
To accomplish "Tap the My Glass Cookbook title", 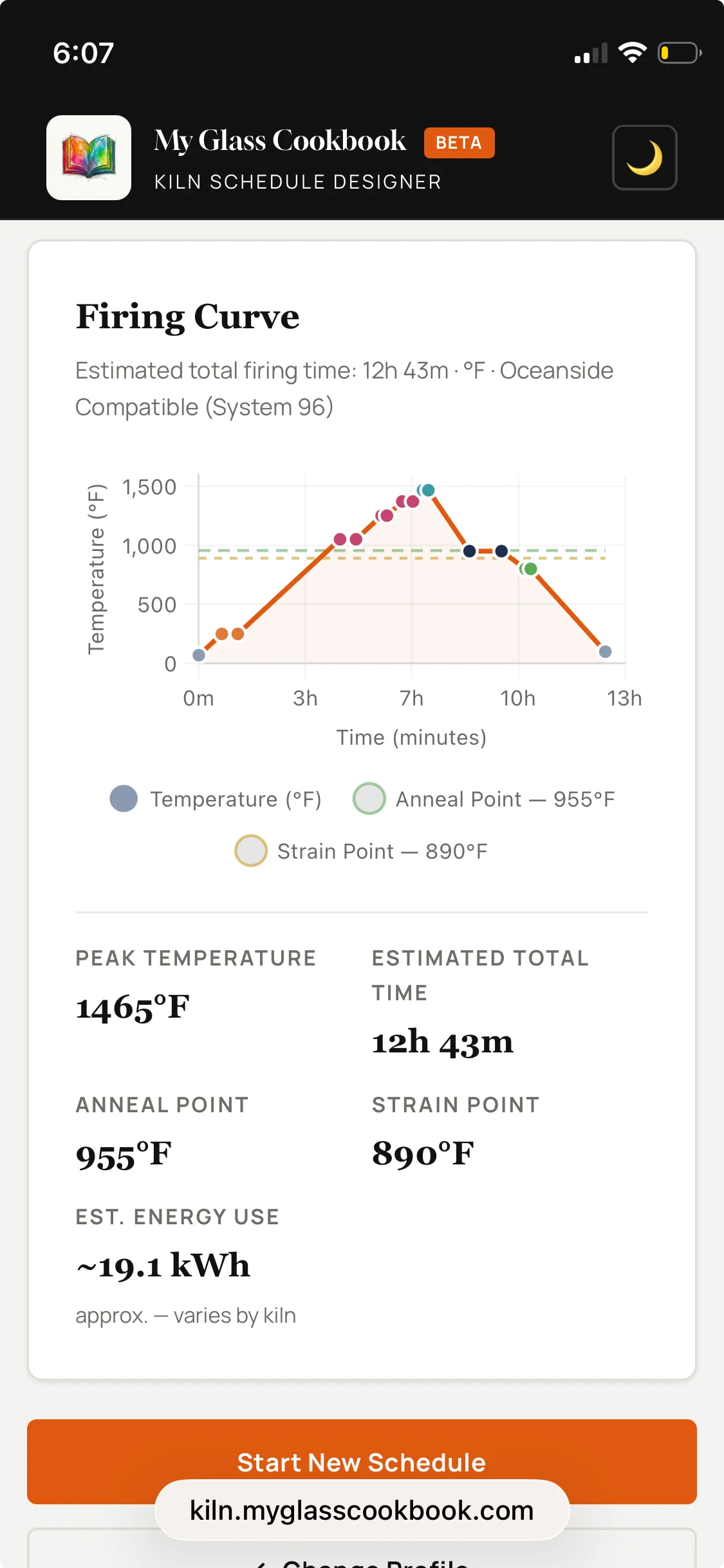I will pyautogui.click(x=280, y=141).
